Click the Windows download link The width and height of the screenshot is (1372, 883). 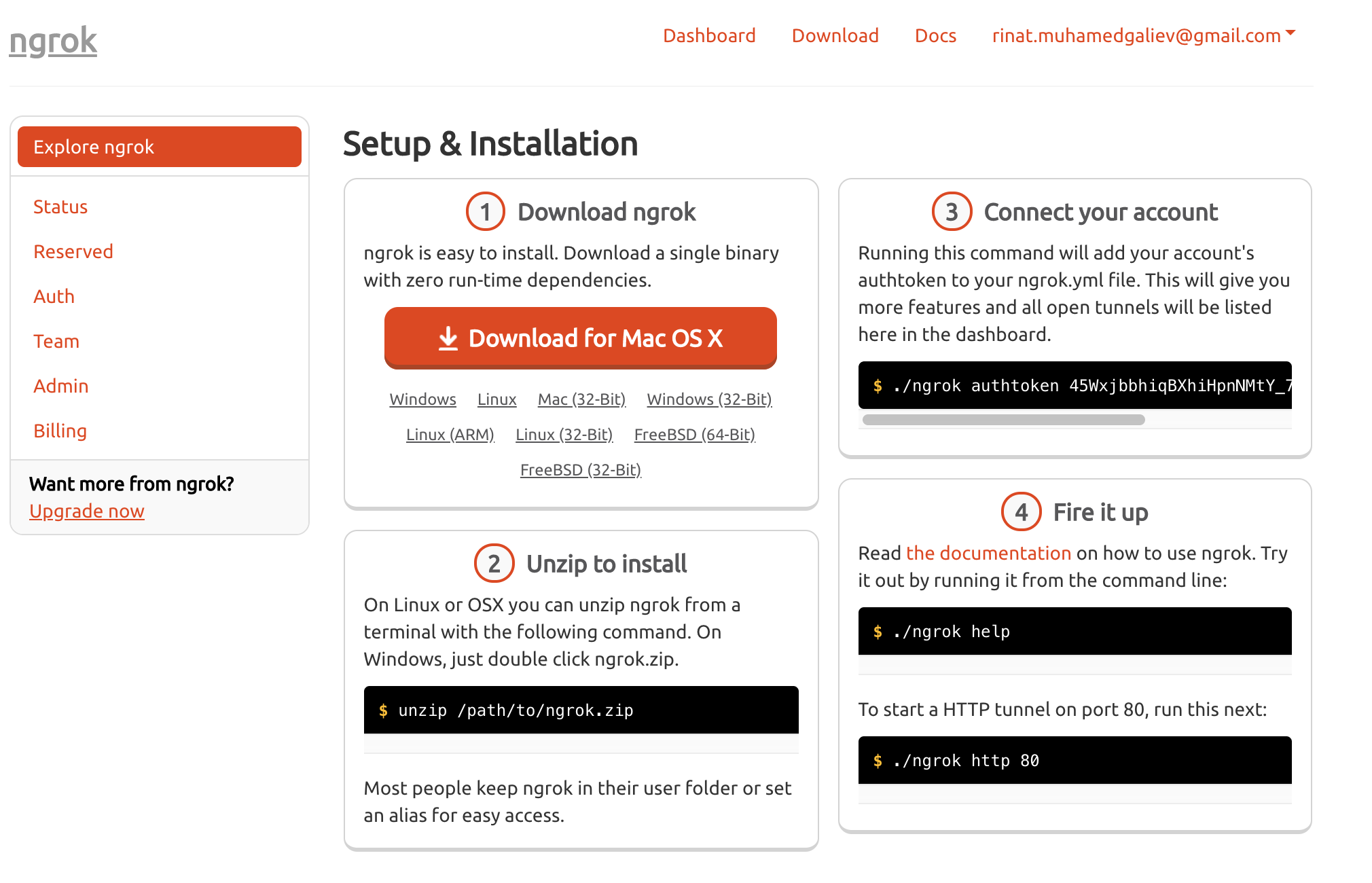(x=422, y=399)
